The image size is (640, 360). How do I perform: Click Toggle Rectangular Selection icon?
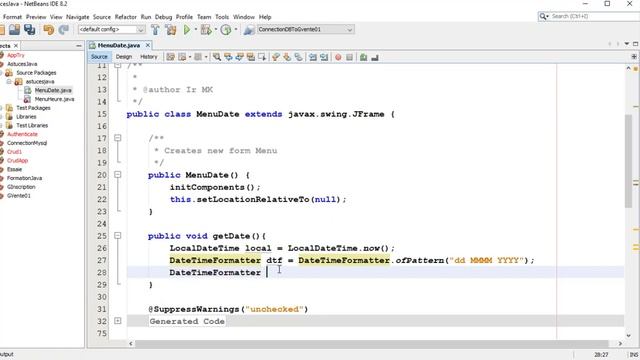tap(262, 57)
